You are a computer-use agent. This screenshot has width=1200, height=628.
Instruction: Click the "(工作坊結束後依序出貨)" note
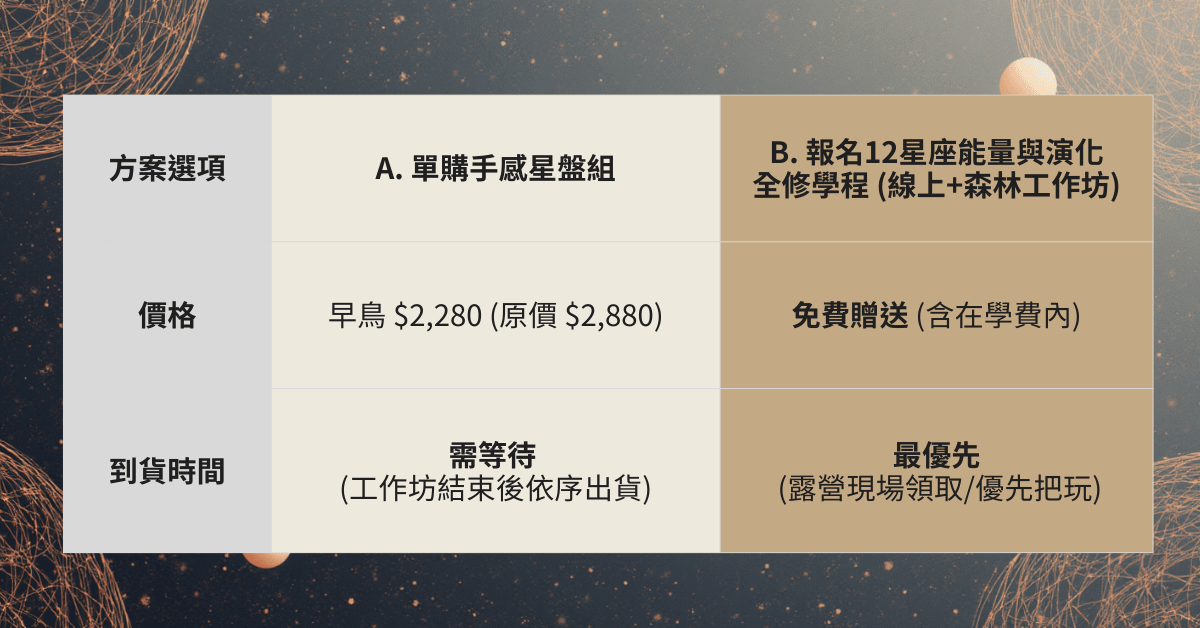(x=495, y=490)
